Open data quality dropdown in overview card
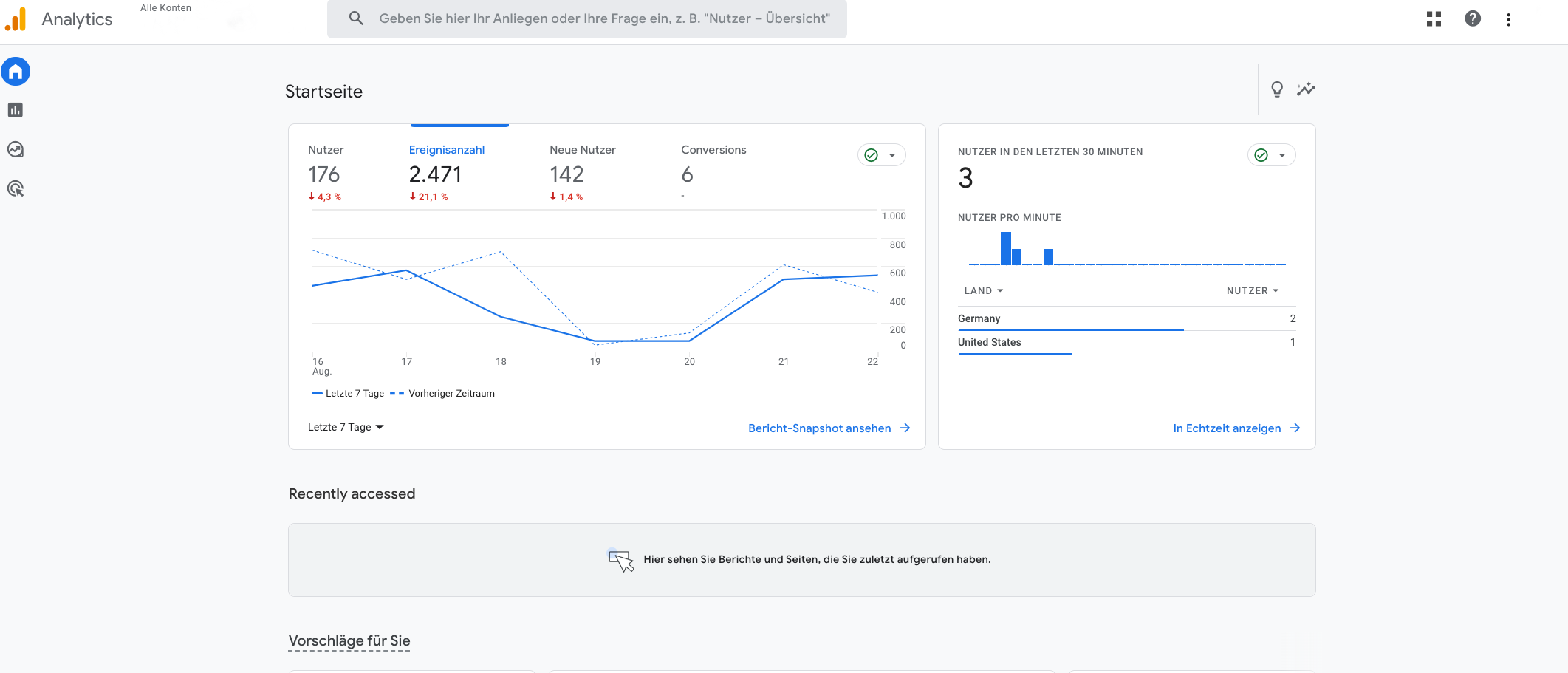Viewport: 1568px width, 673px height. [881, 155]
